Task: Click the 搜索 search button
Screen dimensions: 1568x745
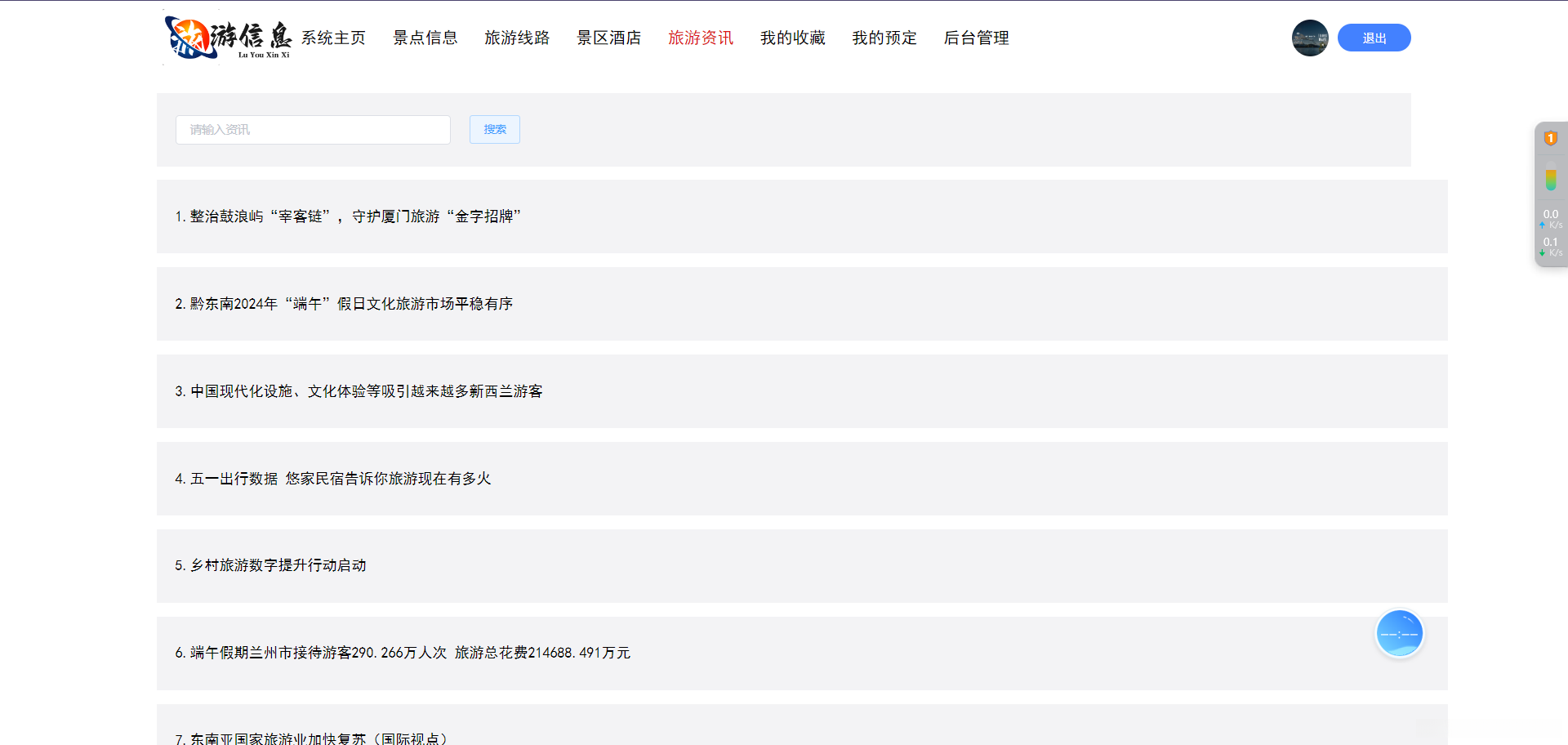Action: [x=495, y=129]
